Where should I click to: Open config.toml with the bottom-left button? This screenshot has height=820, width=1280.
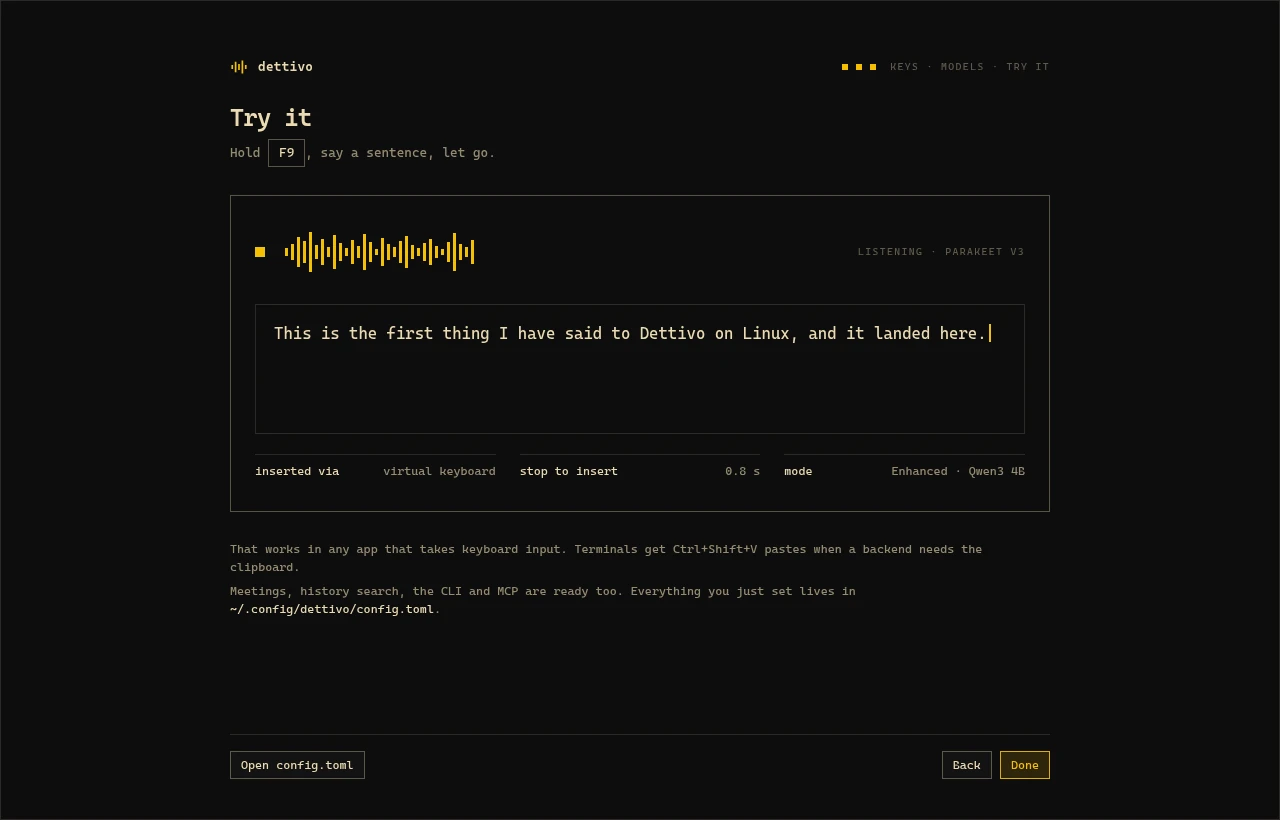pyautogui.click(x=297, y=765)
